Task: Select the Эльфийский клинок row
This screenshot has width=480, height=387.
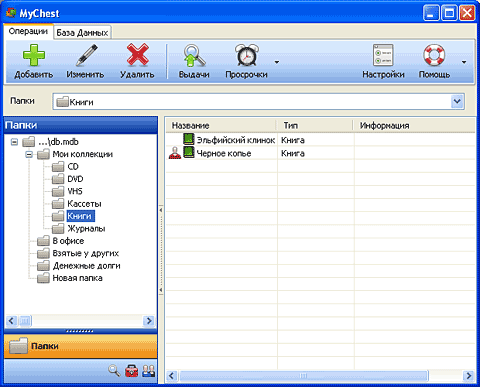Action: click(x=320, y=140)
